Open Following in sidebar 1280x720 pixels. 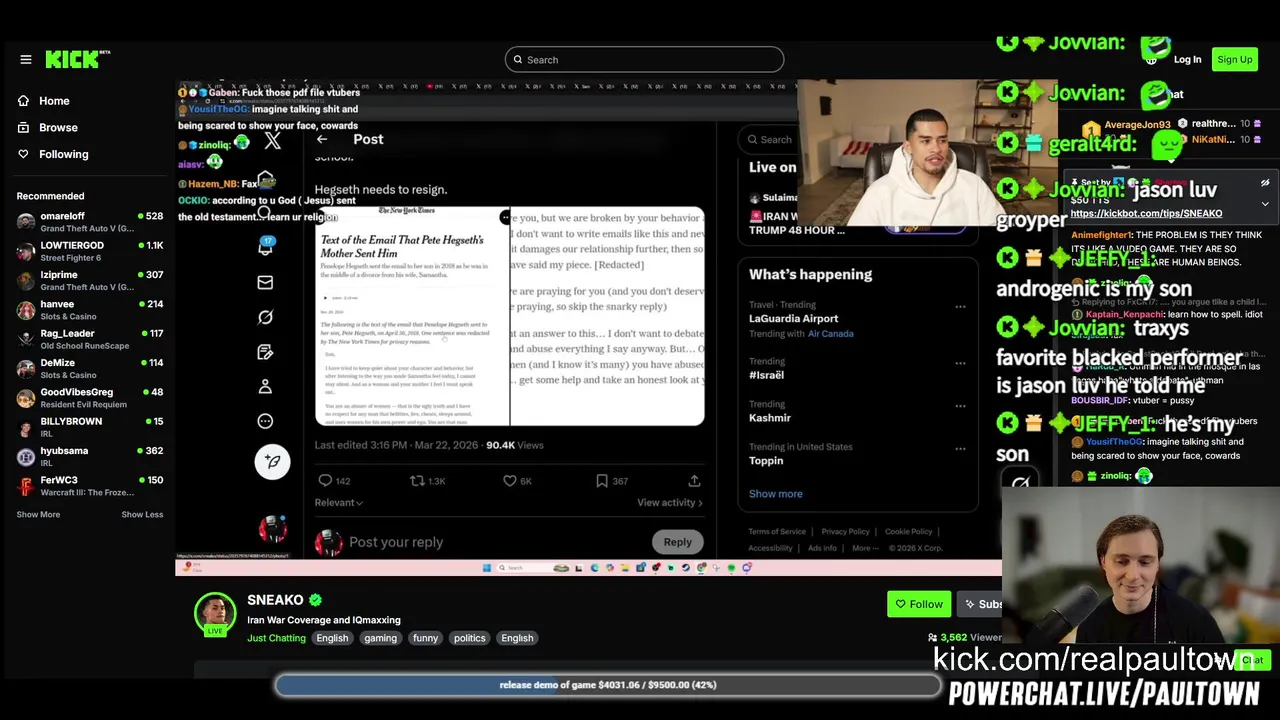coord(63,154)
